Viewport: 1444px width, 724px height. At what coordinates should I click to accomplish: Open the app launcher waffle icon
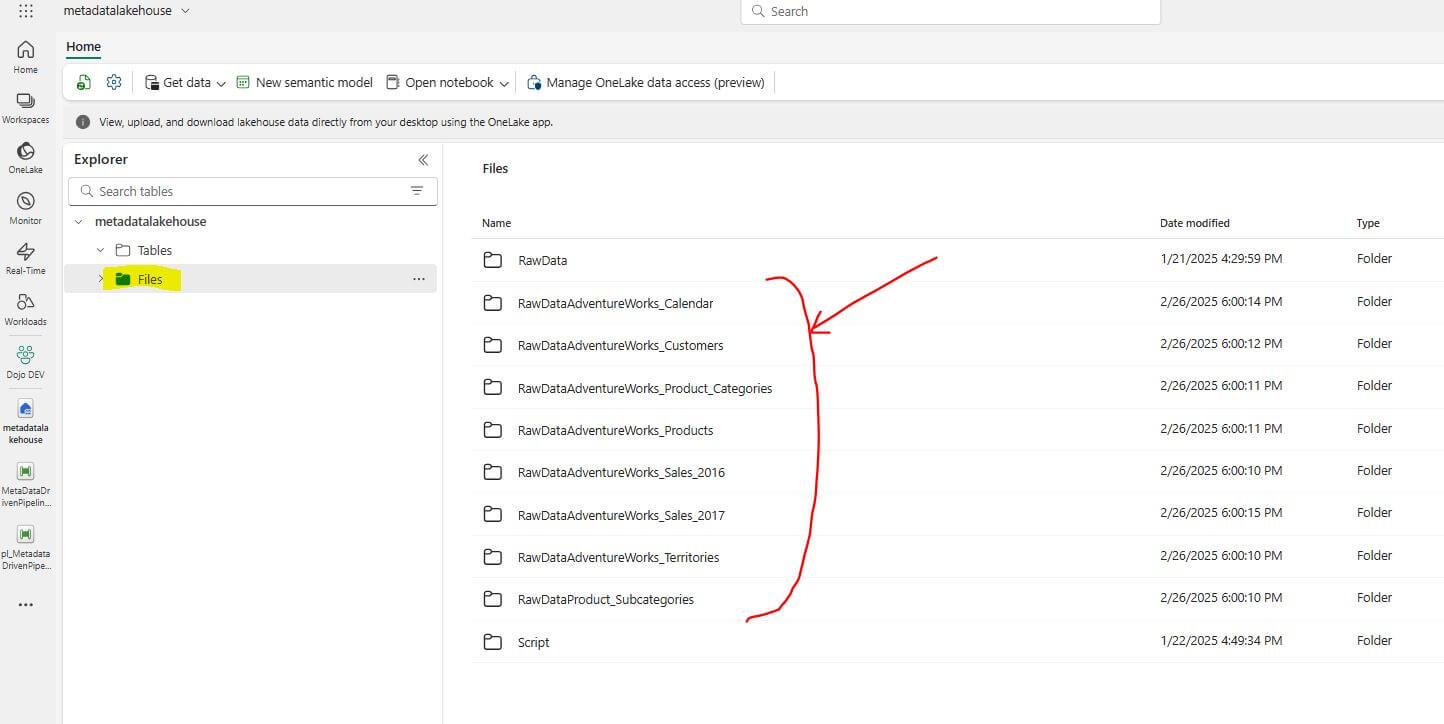point(26,11)
